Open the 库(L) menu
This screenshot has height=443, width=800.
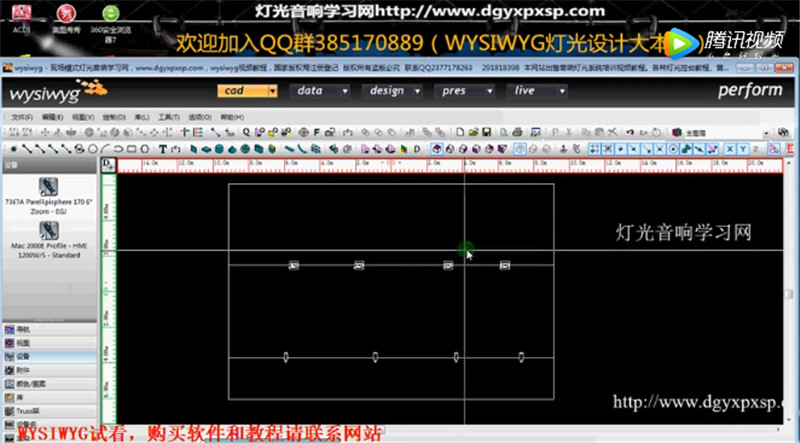click(141, 117)
